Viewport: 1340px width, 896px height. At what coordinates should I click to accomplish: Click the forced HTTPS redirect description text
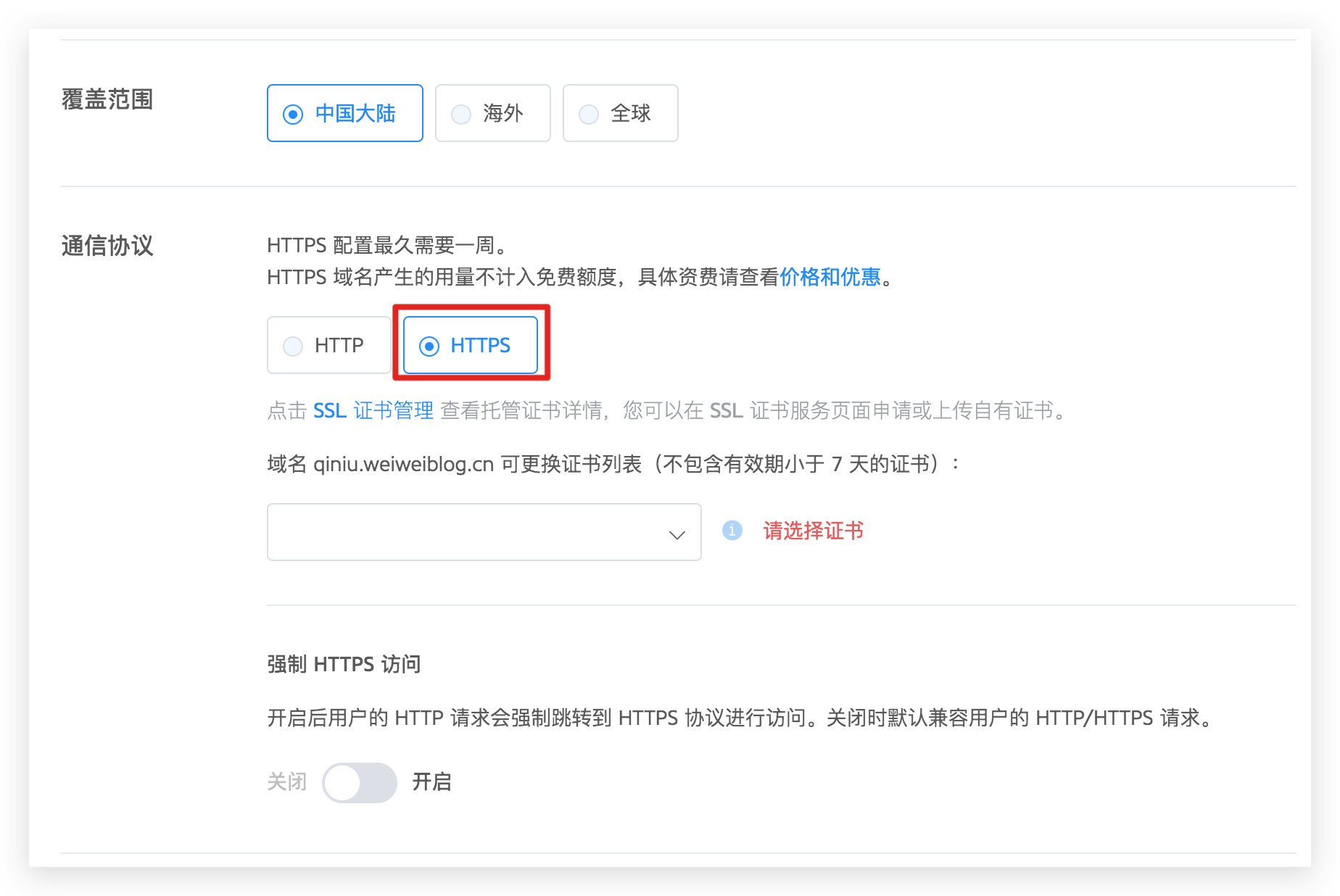click(x=740, y=718)
